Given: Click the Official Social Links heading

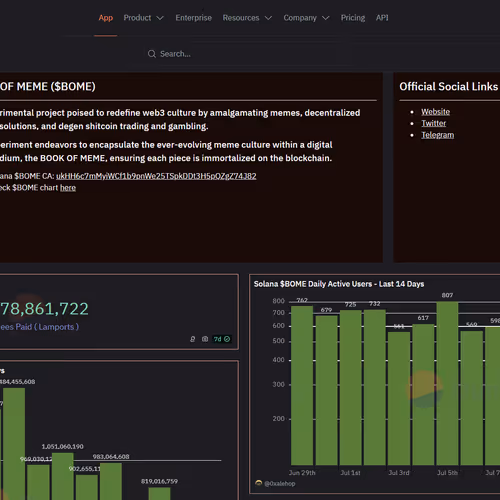Looking at the screenshot, I should click(x=449, y=87).
